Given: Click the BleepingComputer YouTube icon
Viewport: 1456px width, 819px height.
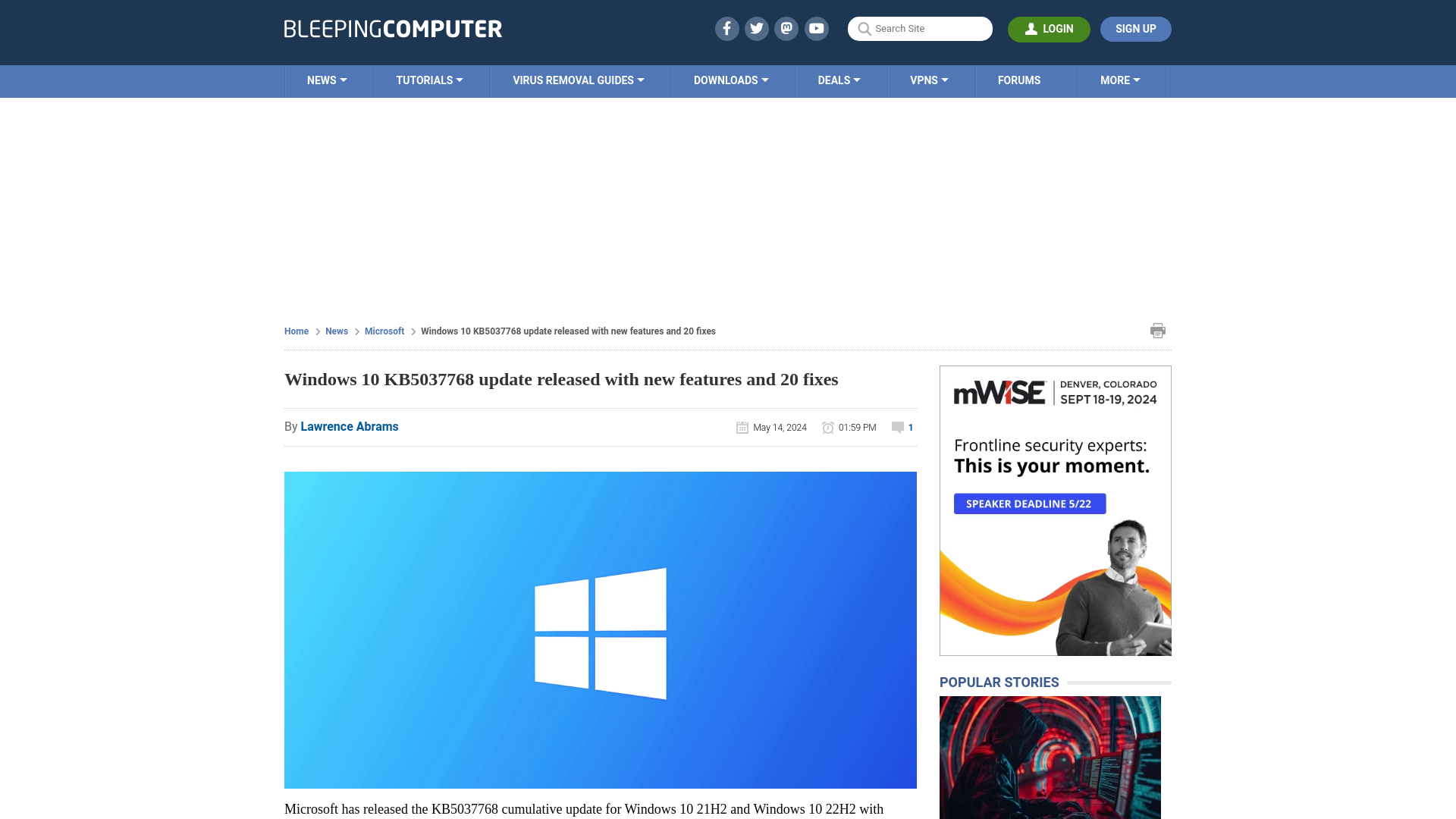Looking at the screenshot, I should (817, 28).
